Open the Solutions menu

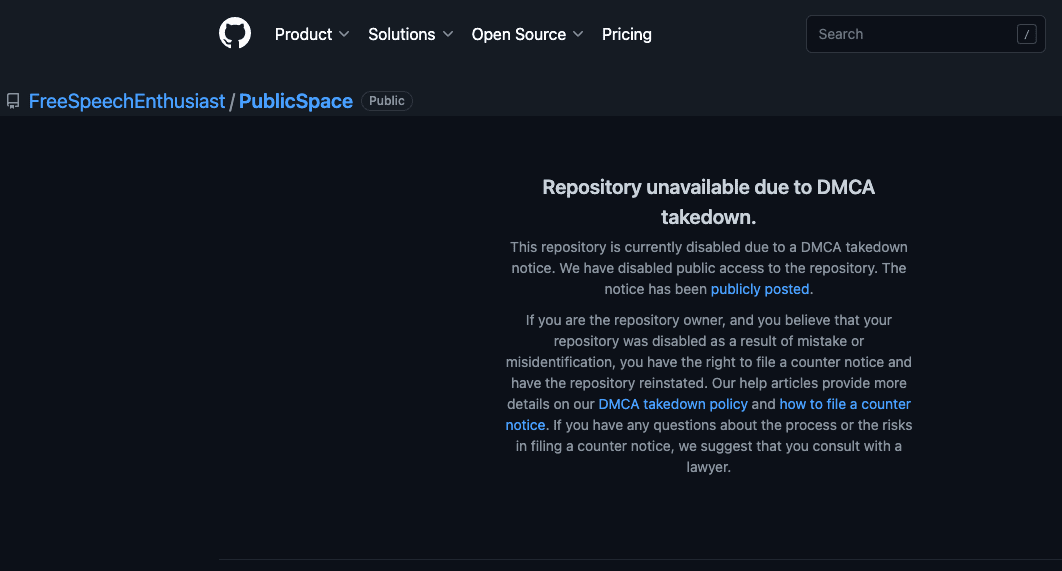410,34
